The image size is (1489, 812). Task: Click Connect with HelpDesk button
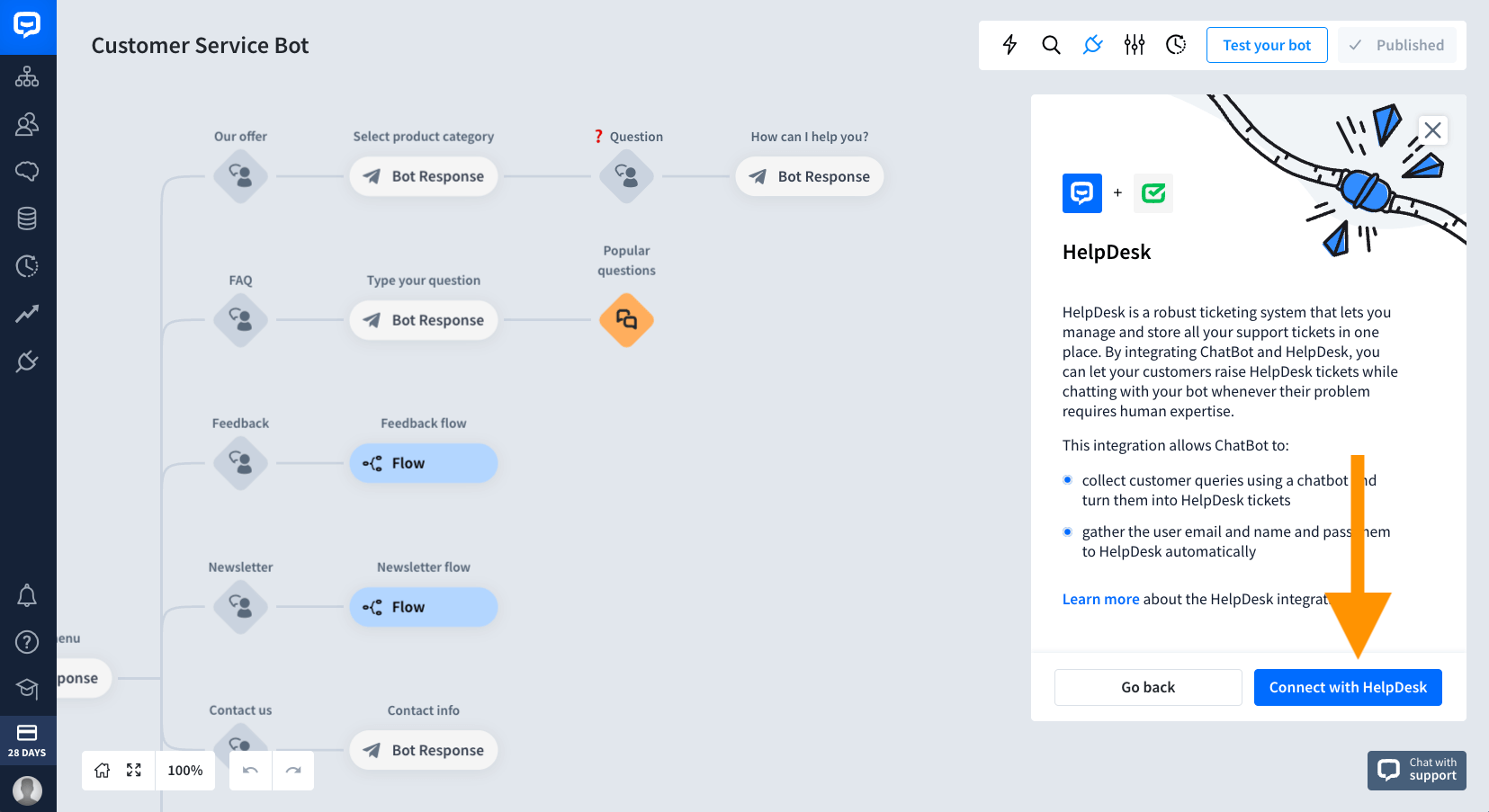pos(1348,687)
